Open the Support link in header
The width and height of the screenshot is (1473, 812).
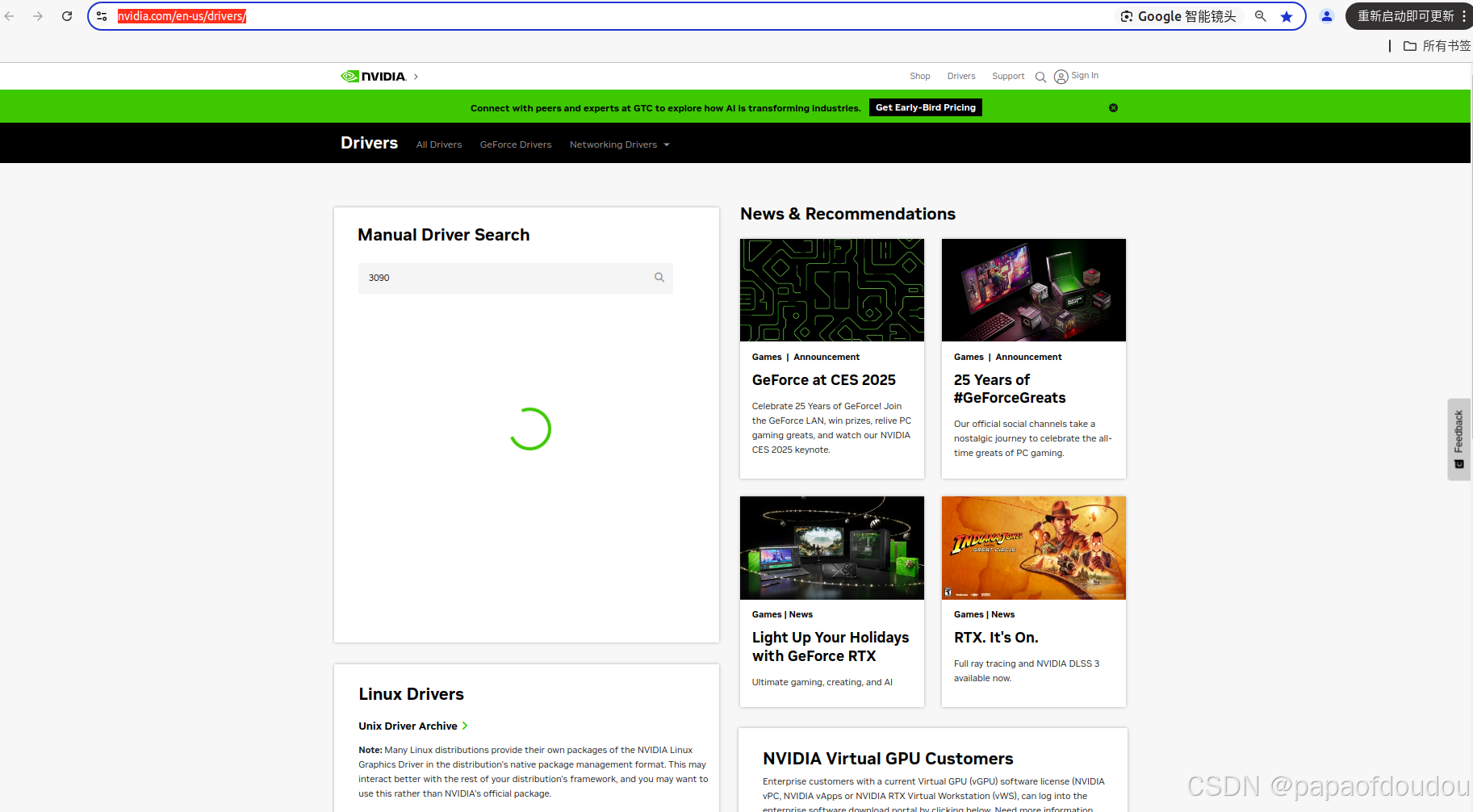click(x=1008, y=76)
